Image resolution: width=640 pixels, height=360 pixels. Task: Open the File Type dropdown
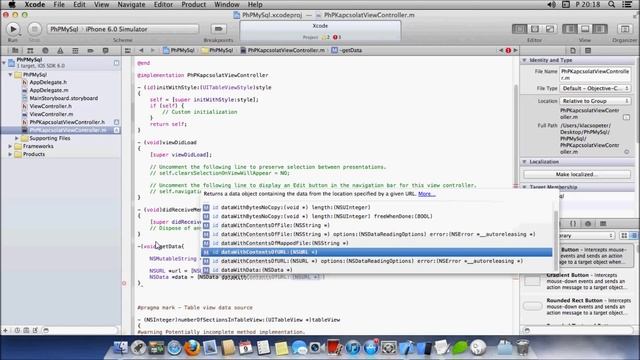pos(595,88)
